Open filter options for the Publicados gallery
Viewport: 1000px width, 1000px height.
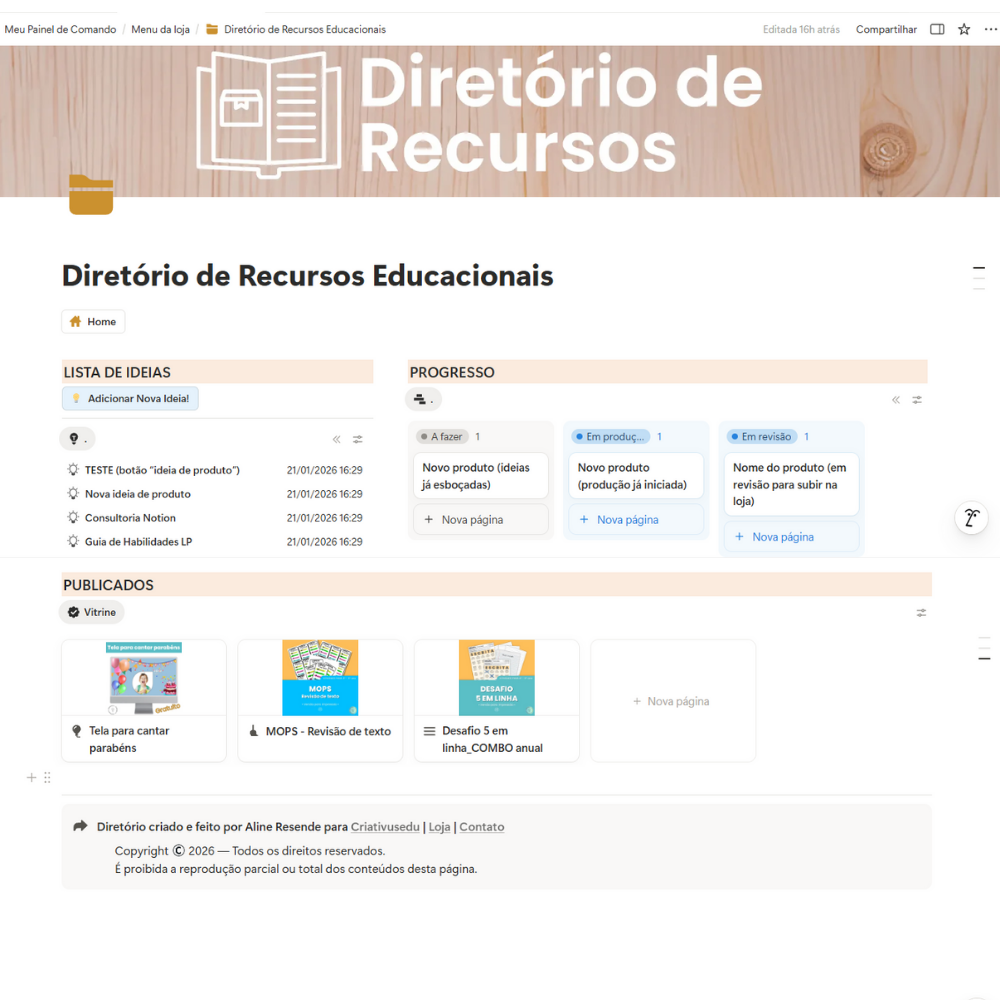coord(920,612)
